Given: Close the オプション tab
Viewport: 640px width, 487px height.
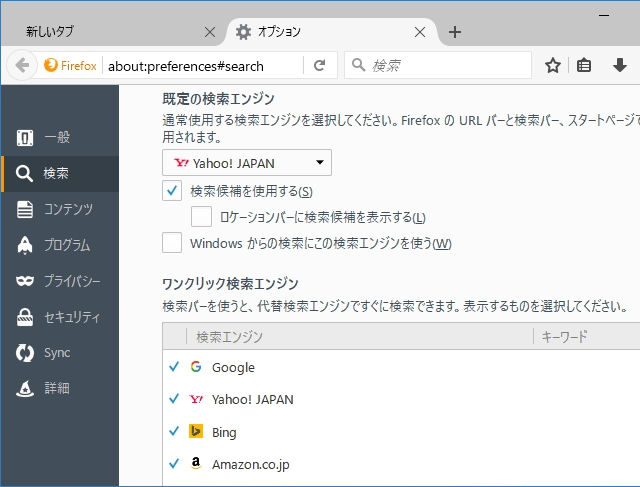Looking at the screenshot, I should pyautogui.click(x=420, y=32).
